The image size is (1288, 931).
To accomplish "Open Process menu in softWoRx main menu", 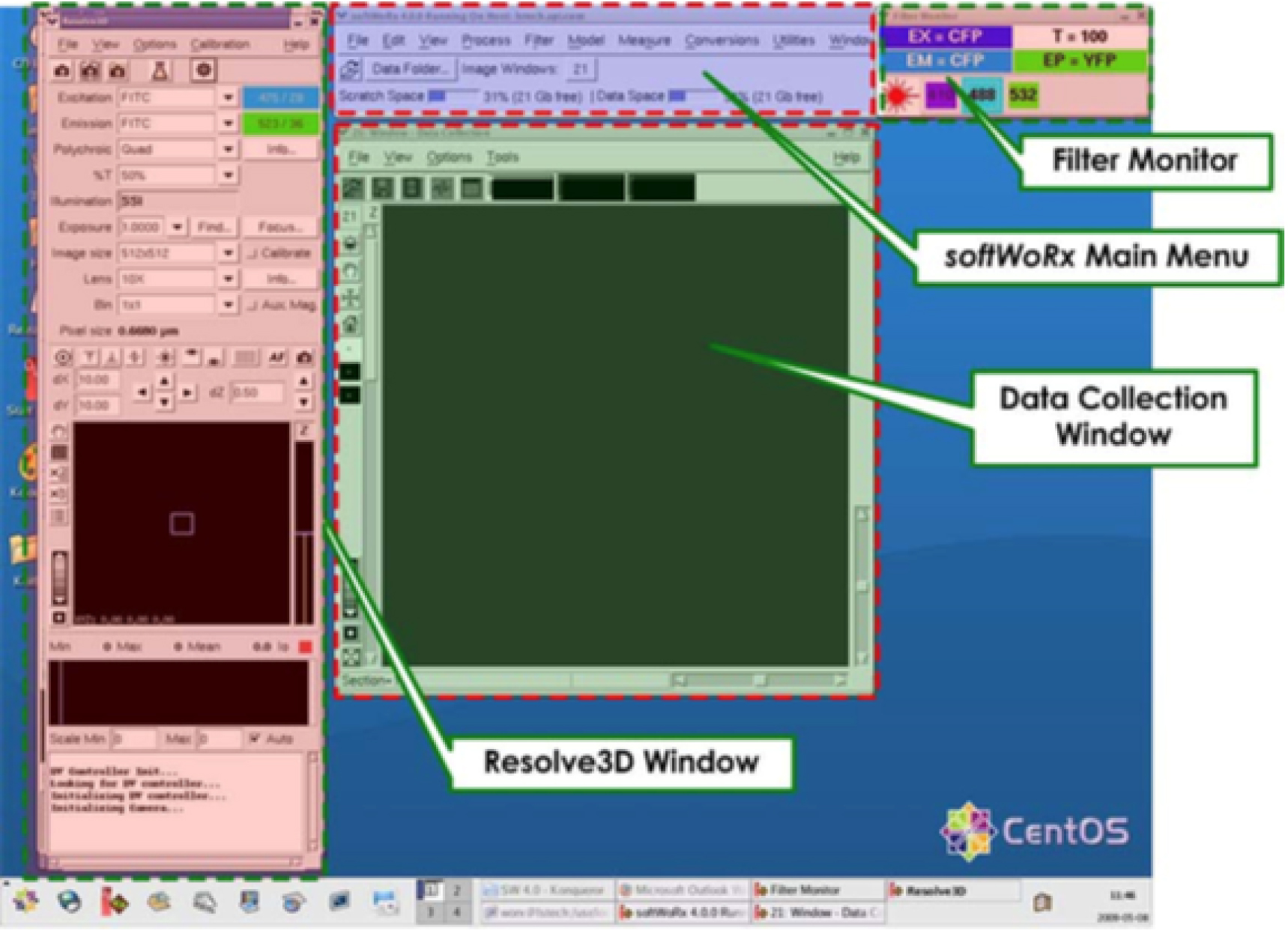I will click(x=486, y=40).
